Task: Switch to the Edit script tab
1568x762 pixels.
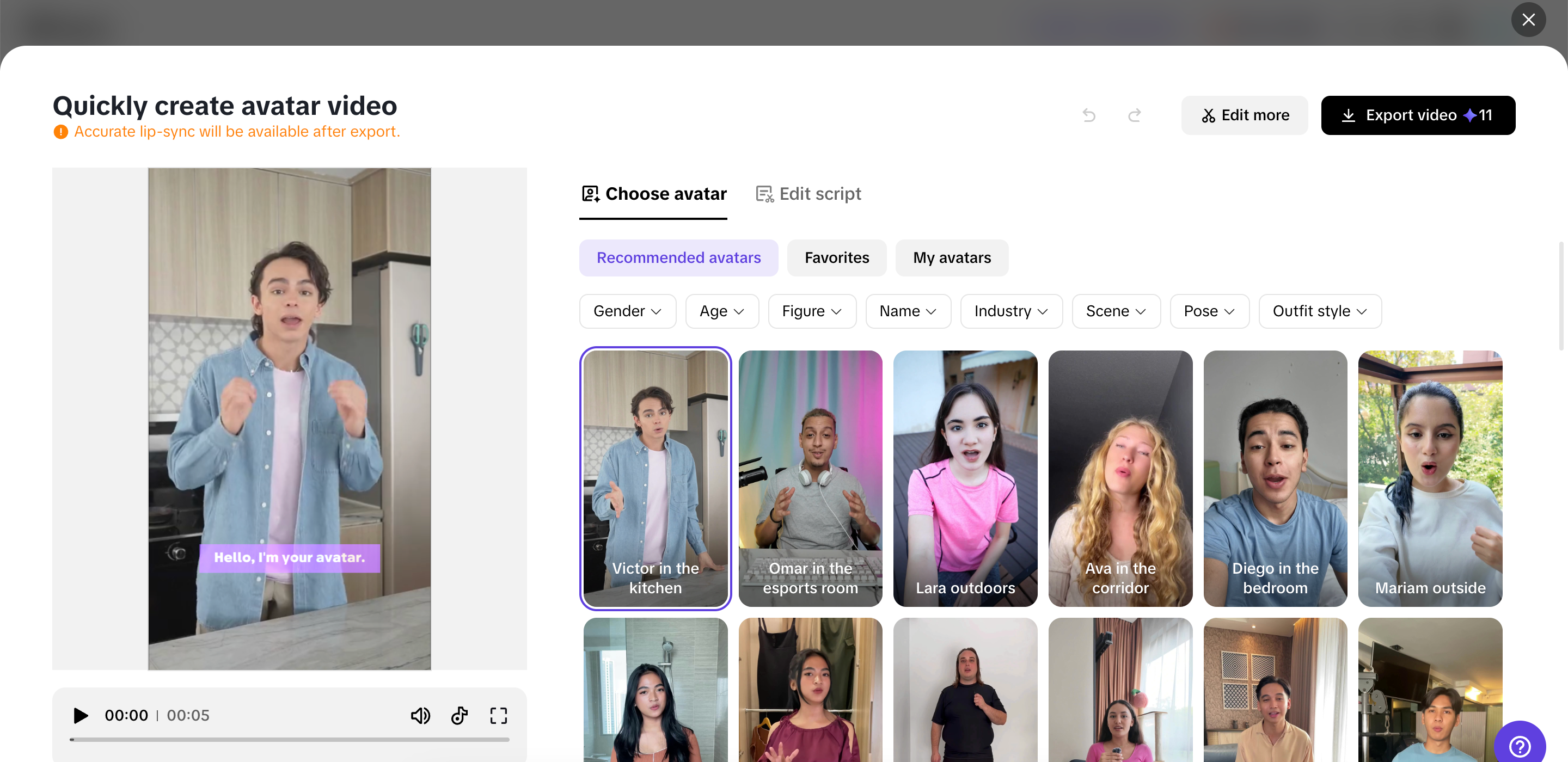Action: (x=808, y=194)
